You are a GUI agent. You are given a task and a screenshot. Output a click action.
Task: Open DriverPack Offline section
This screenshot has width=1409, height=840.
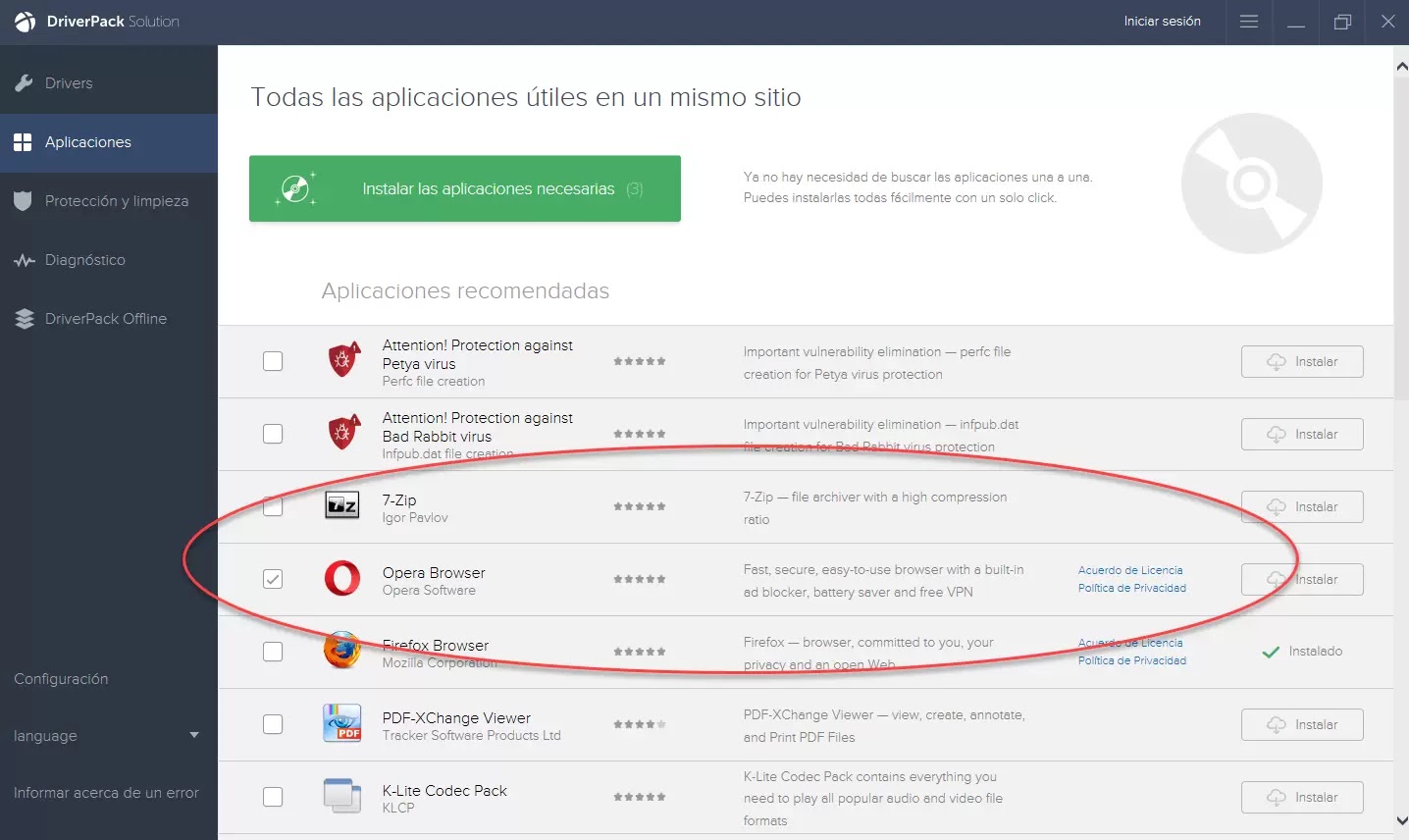(109, 319)
